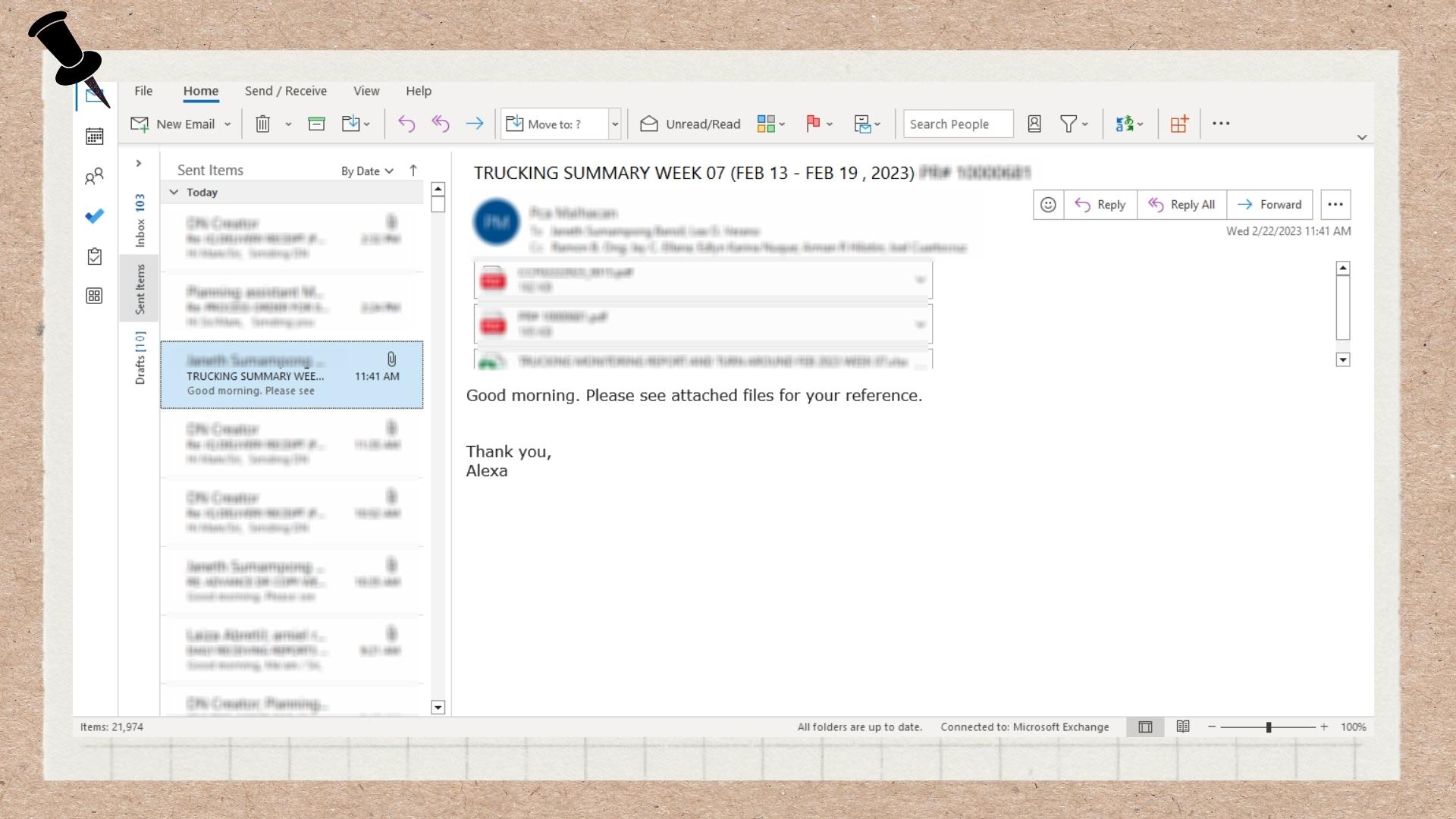Switch to Reading view in status bar

point(1183,726)
